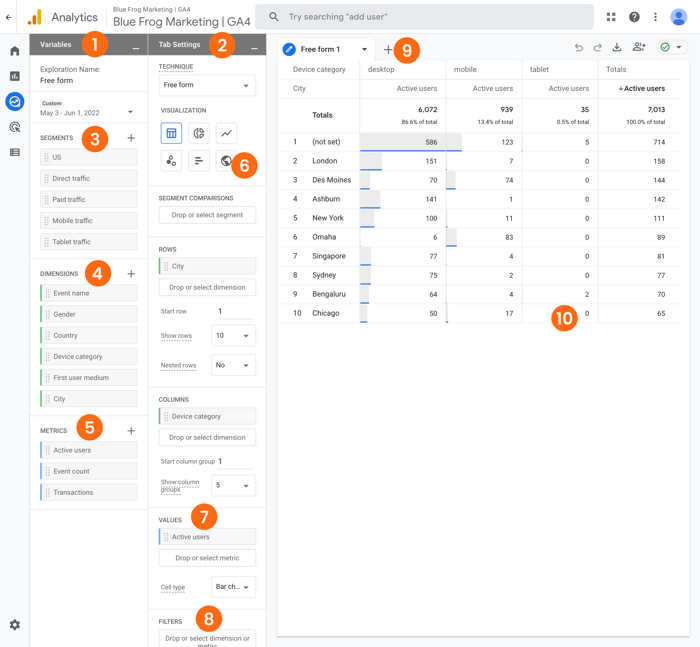The width and height of the screenshot is (700, 647).
Task: Sort by Totals Active users column
Action: pos(642,88)
